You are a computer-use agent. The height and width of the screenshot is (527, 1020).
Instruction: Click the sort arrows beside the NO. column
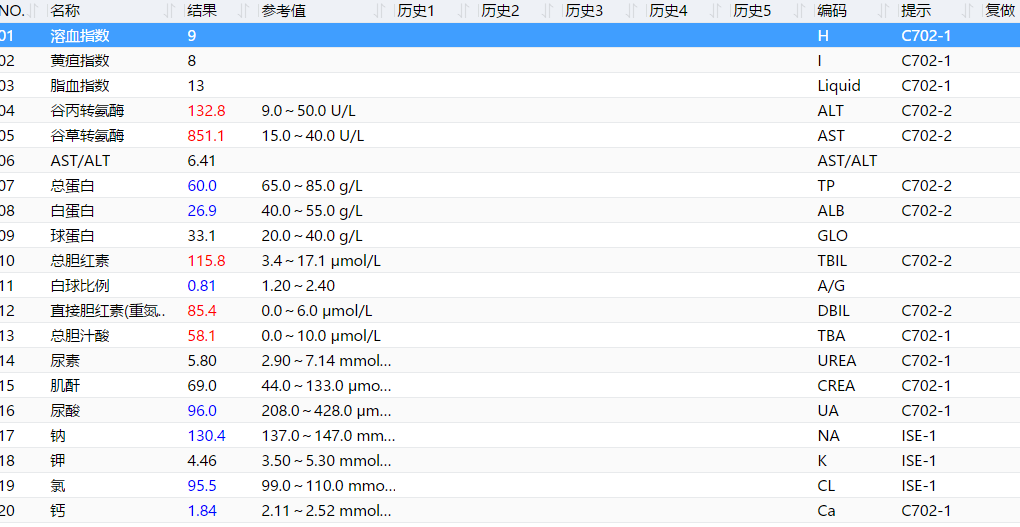pyautogui.click(x=35, y=11)
